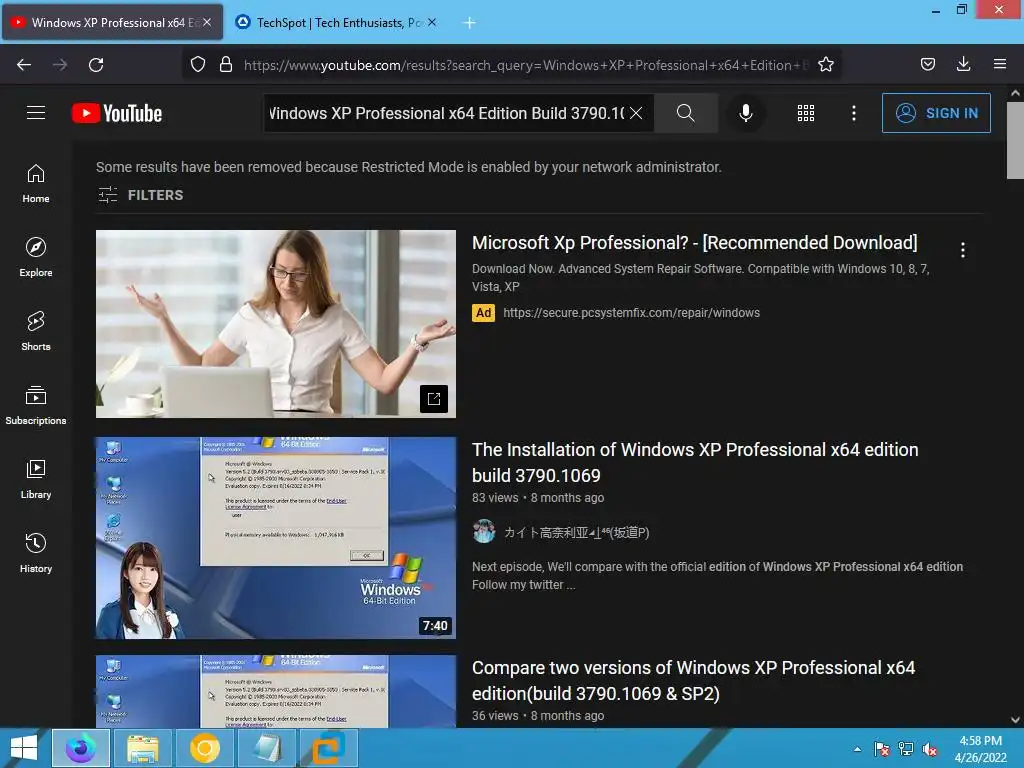Open Shorts in the sidebar

click(x=36, y=331)
